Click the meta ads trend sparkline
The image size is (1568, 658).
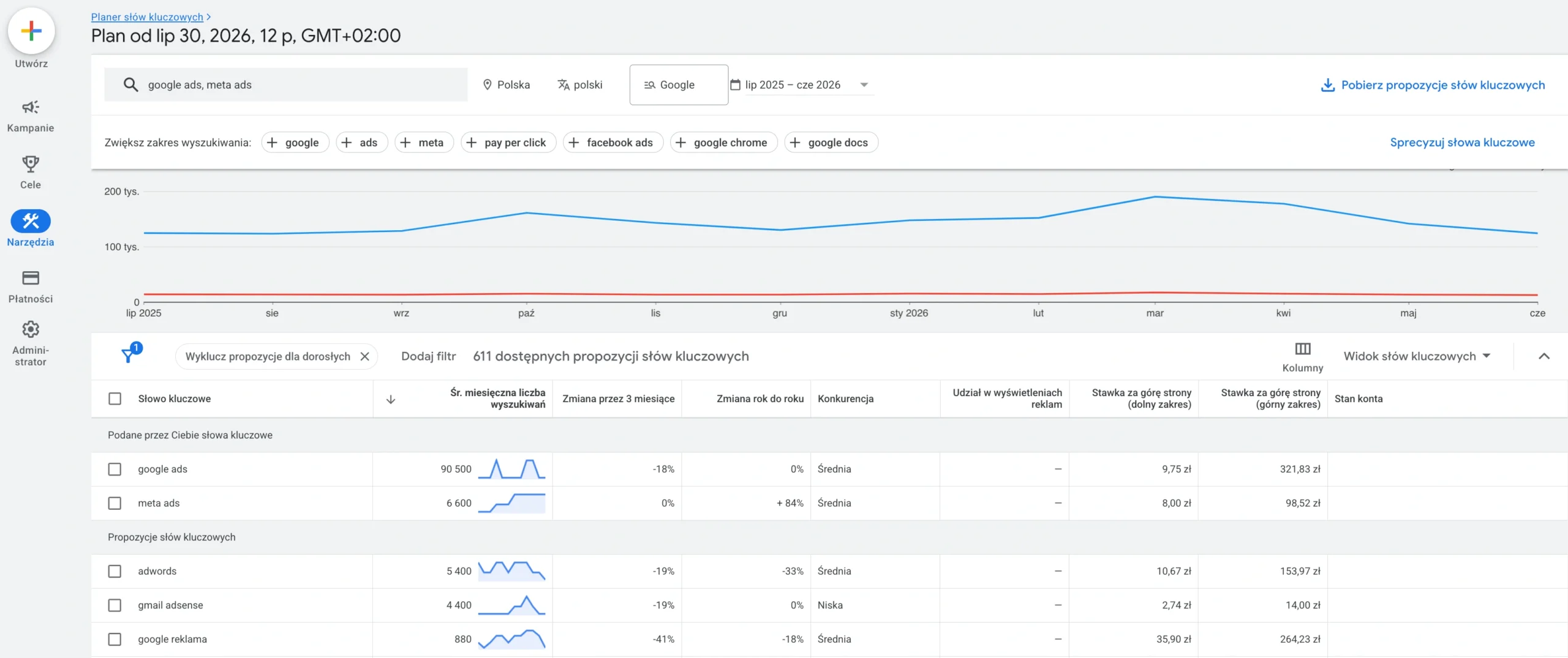tap(511, 503)
